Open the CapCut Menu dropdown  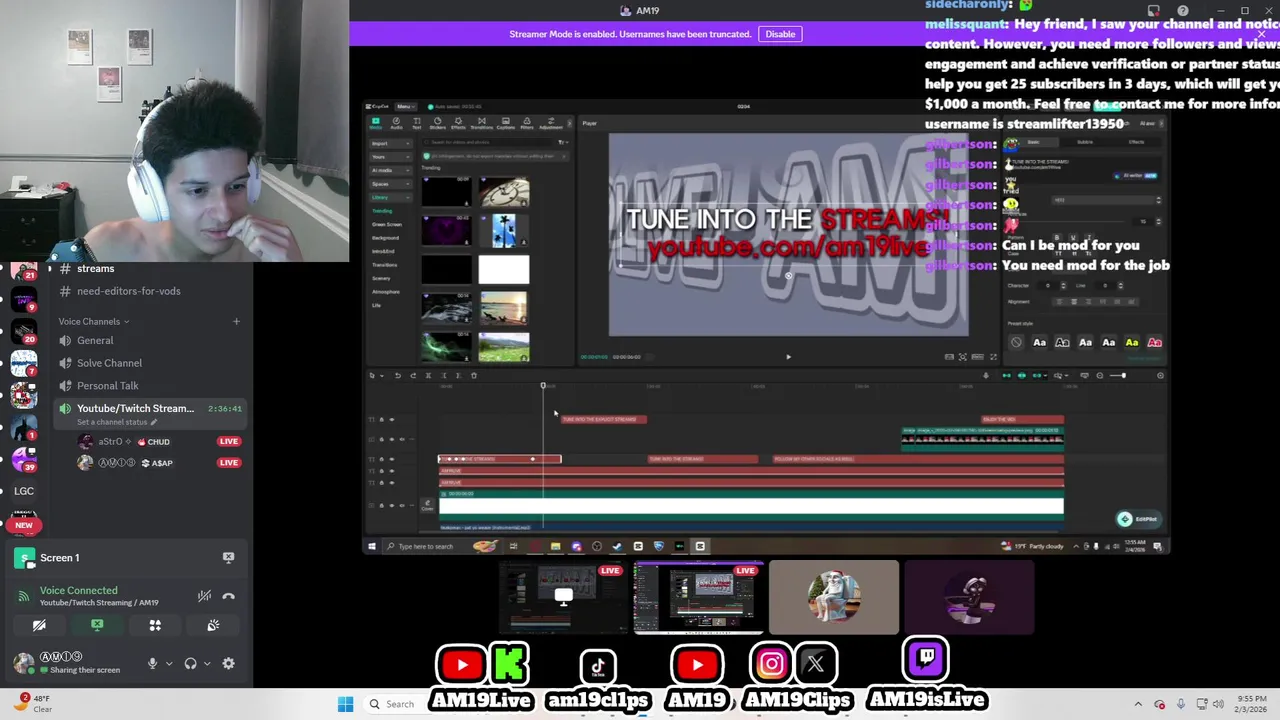[x=405, y=106]
